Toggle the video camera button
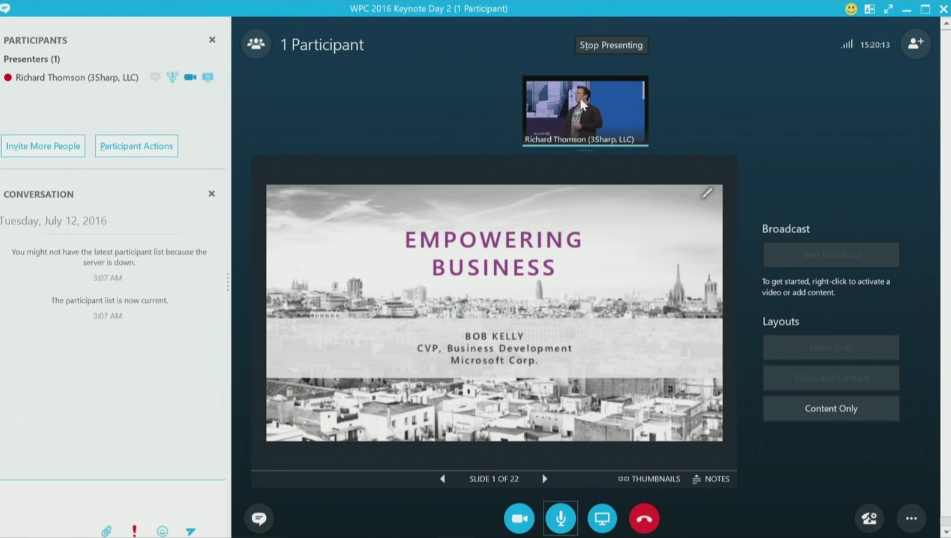Screen dimensions: 951x538 [519, 518]
